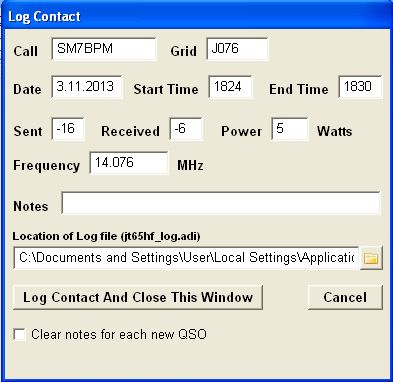Focus the Start Time field 1824
This screenshot has height=382, width=393.
230,87
